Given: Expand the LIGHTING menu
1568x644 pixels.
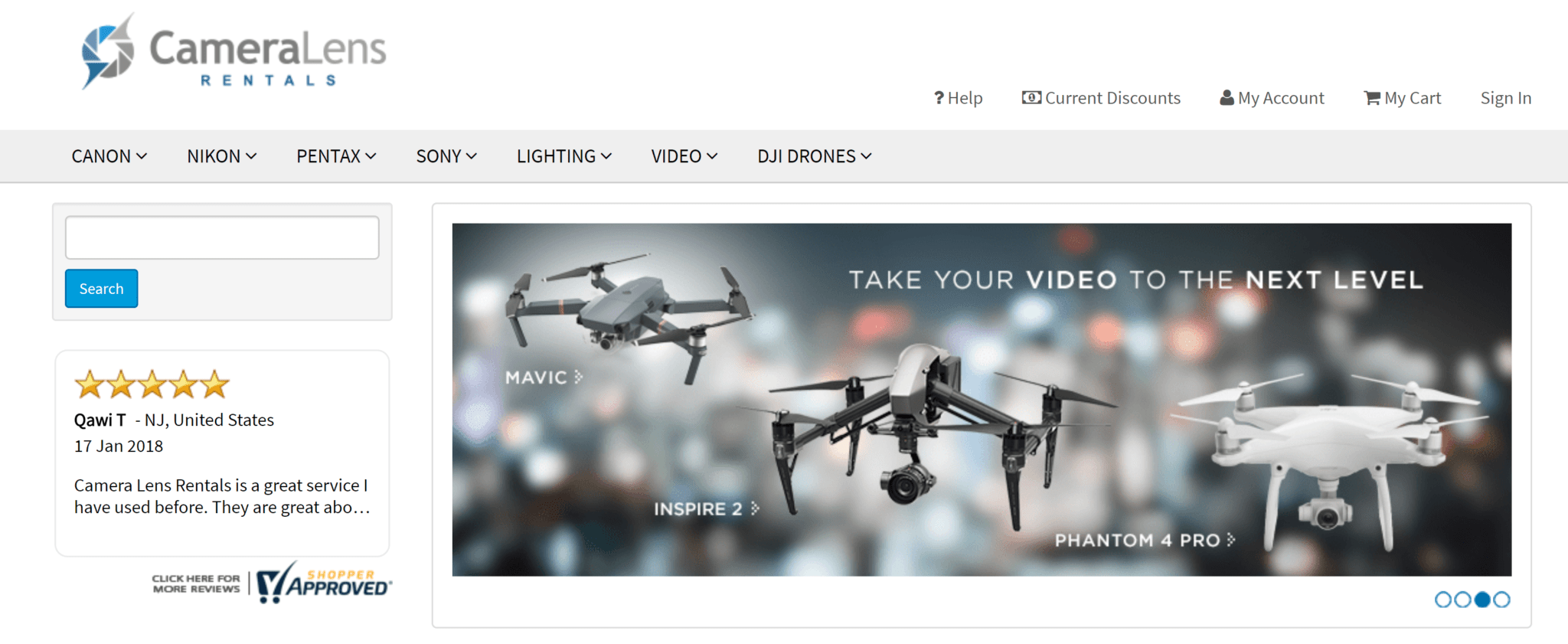Looking at the screenshot, I should (x=564, y=156).
